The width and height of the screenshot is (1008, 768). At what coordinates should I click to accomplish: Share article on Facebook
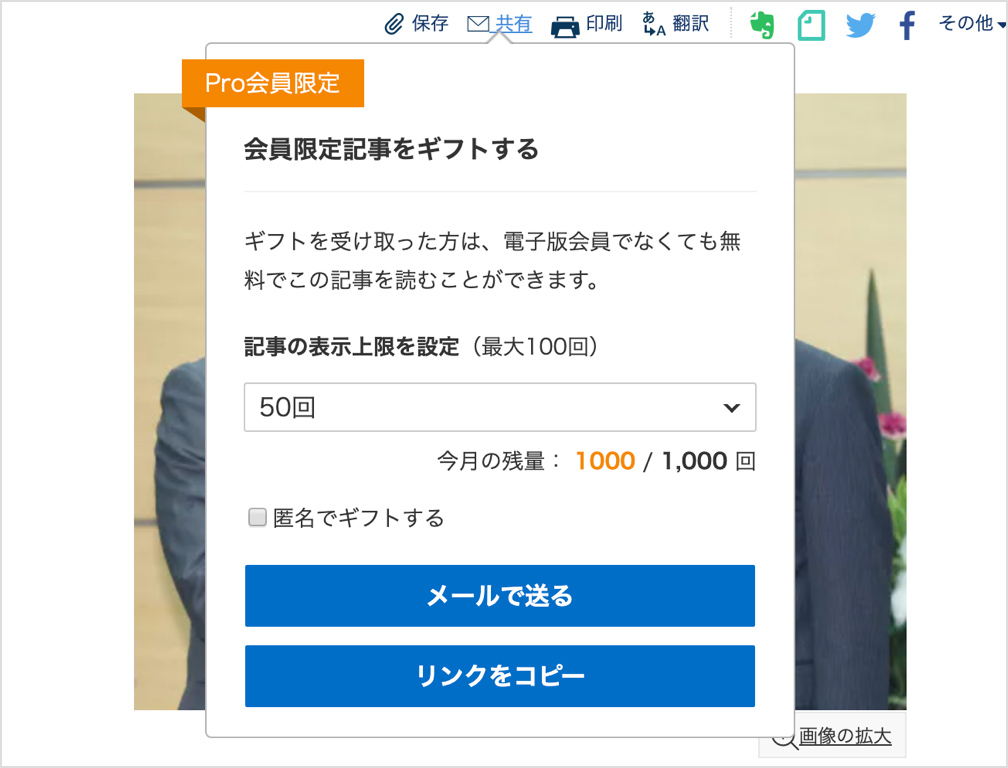[x=907, y=26]
